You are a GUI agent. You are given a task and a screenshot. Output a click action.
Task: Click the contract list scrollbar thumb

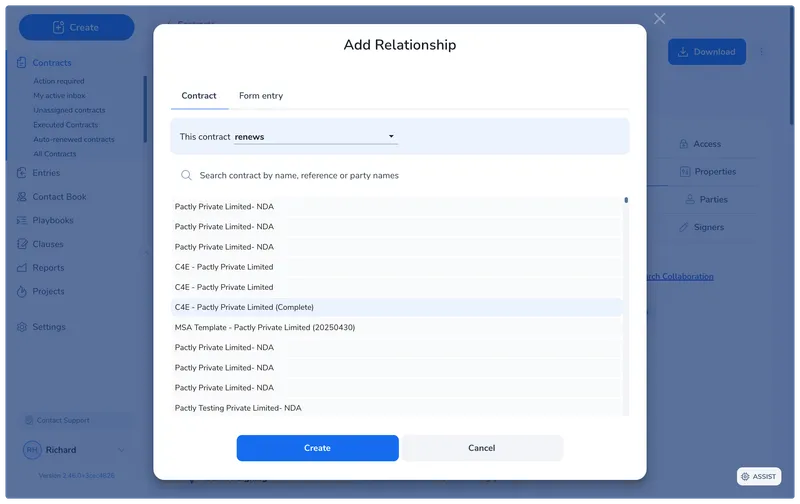pos(626,200)
